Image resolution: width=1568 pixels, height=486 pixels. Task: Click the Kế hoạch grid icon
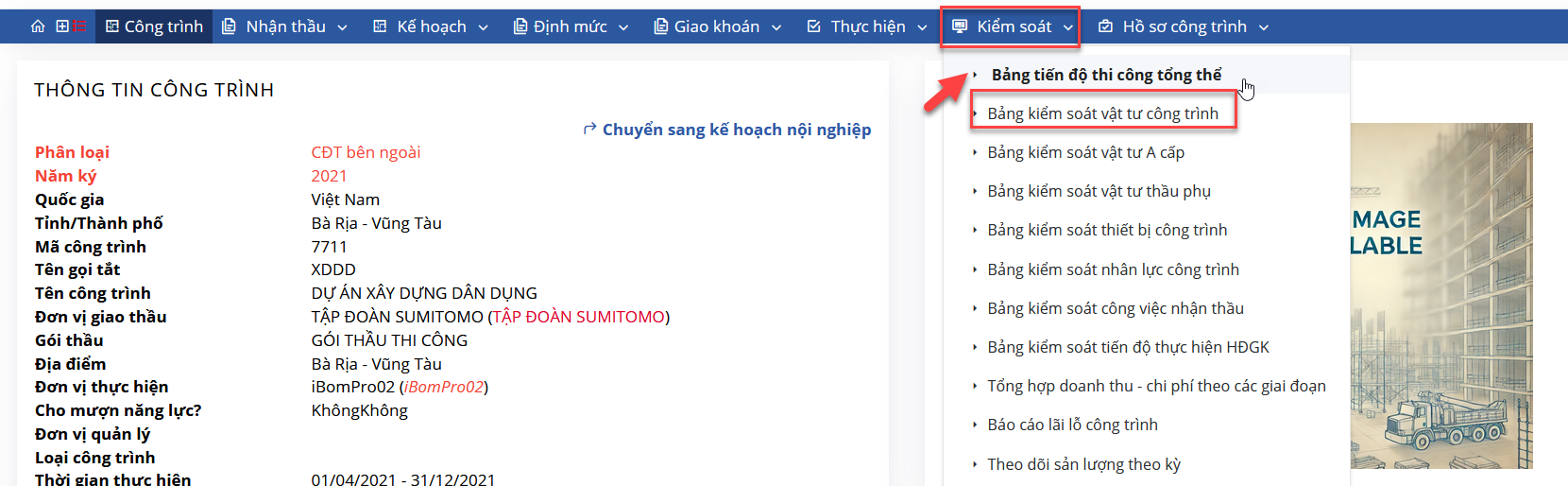tap(380, 26)
